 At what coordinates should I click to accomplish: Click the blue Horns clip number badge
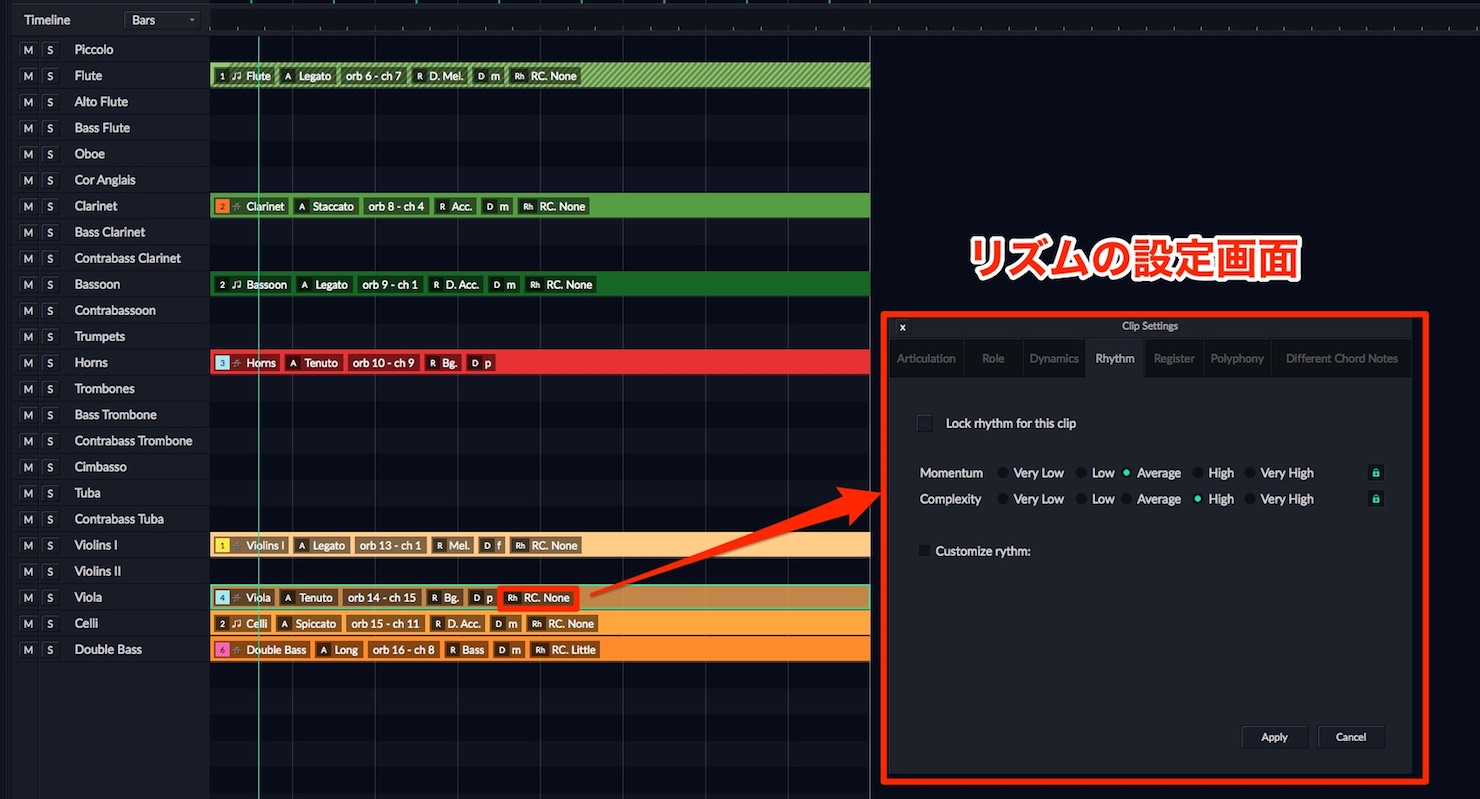(x=222, y=363)
